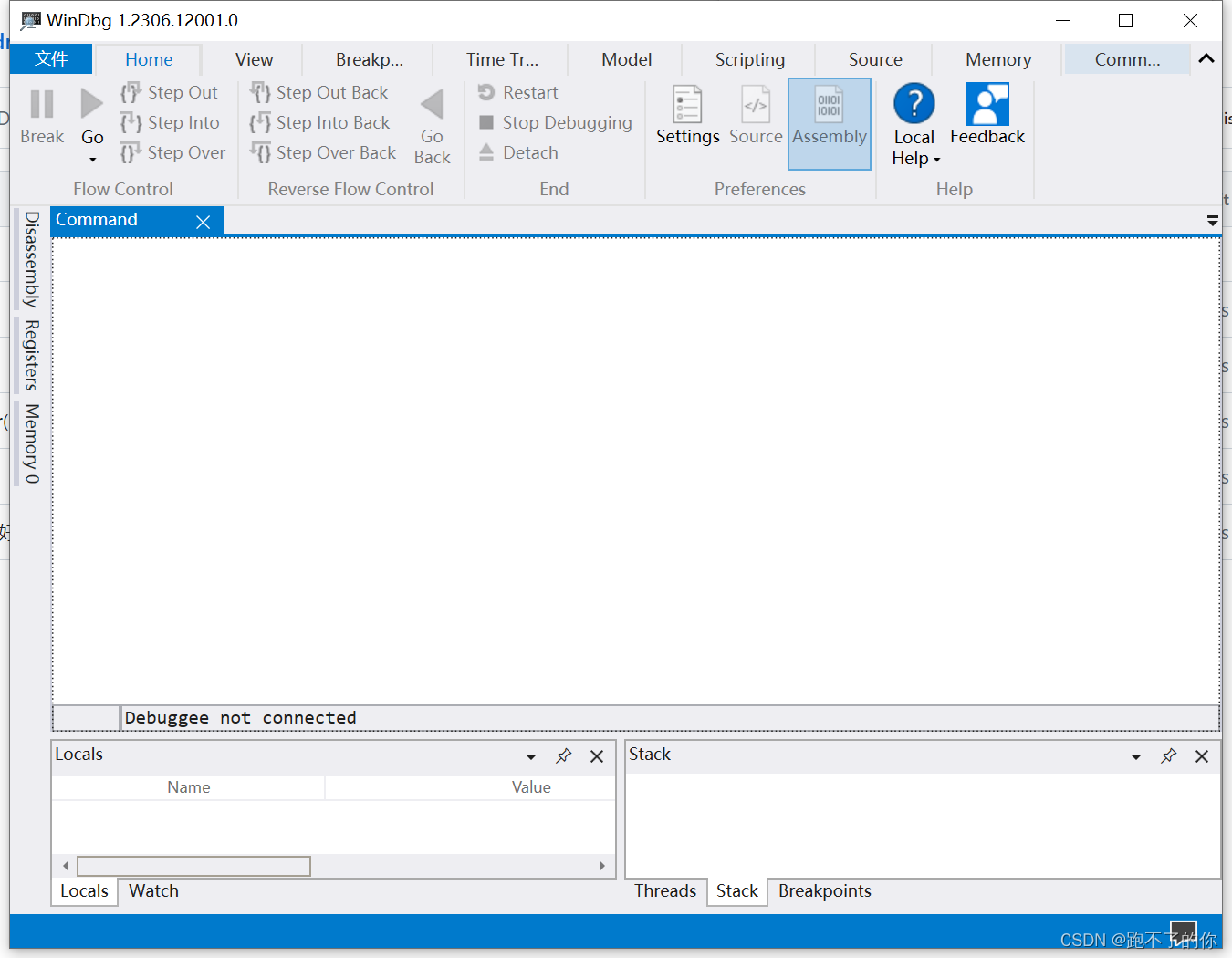The height and width of the screenshot is (958, 1232).
Task: Open the Go dropdown arrow
Action: click(x=92, y=160)
